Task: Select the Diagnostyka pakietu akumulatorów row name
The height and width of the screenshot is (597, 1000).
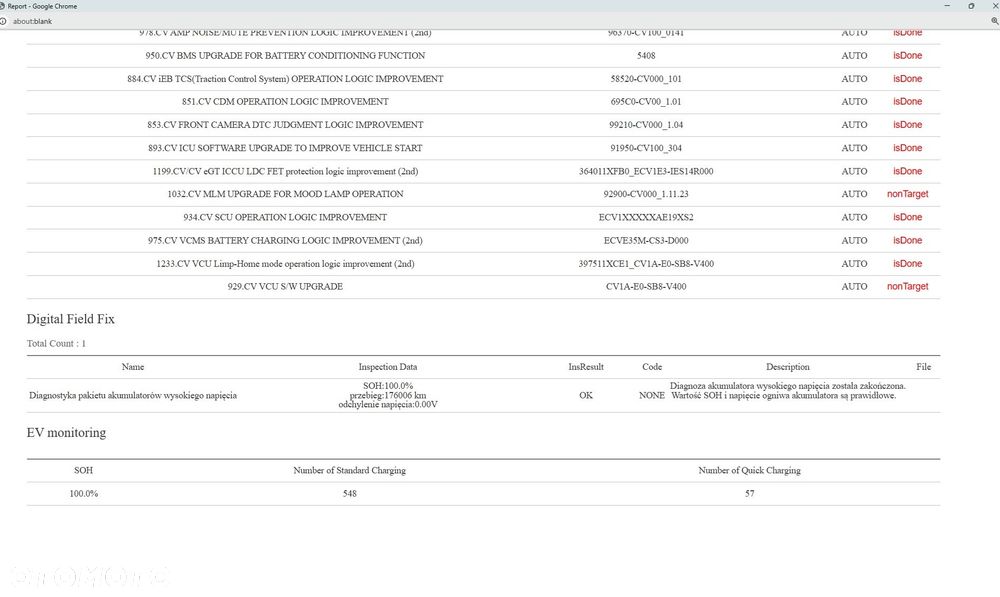Action: (133, 395)
